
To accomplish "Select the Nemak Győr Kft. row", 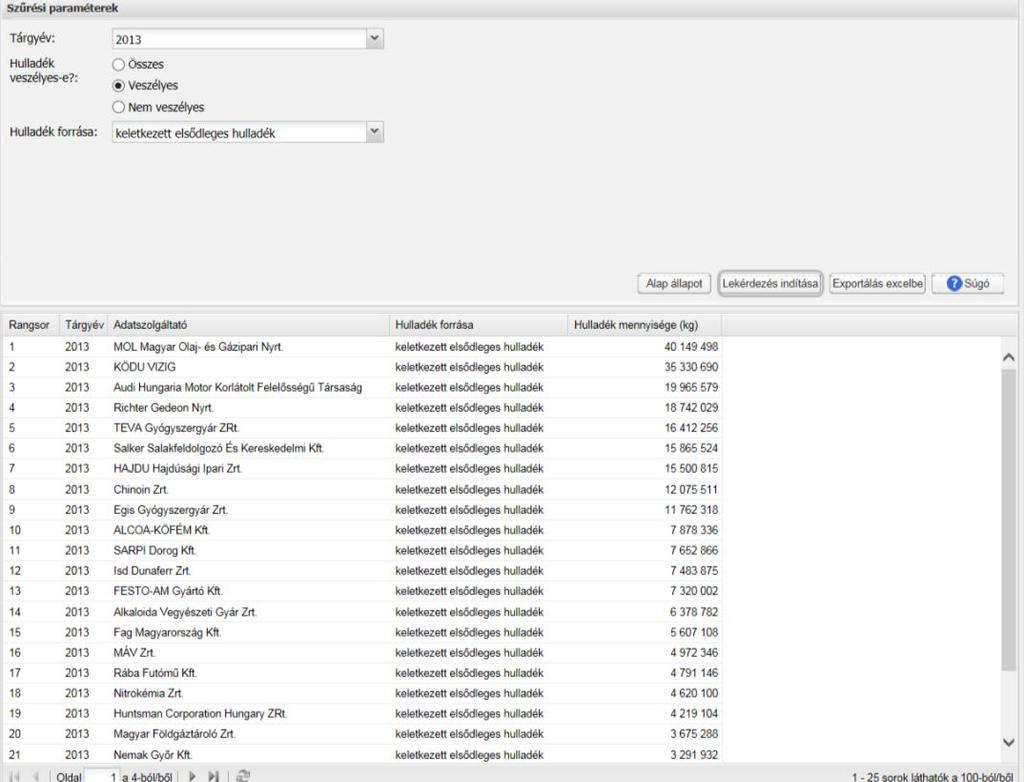I will point(362,754).
